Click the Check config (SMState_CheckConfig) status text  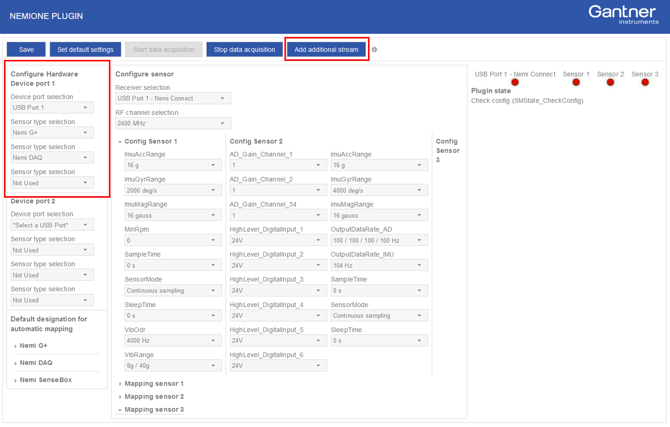tap(527, 101)
